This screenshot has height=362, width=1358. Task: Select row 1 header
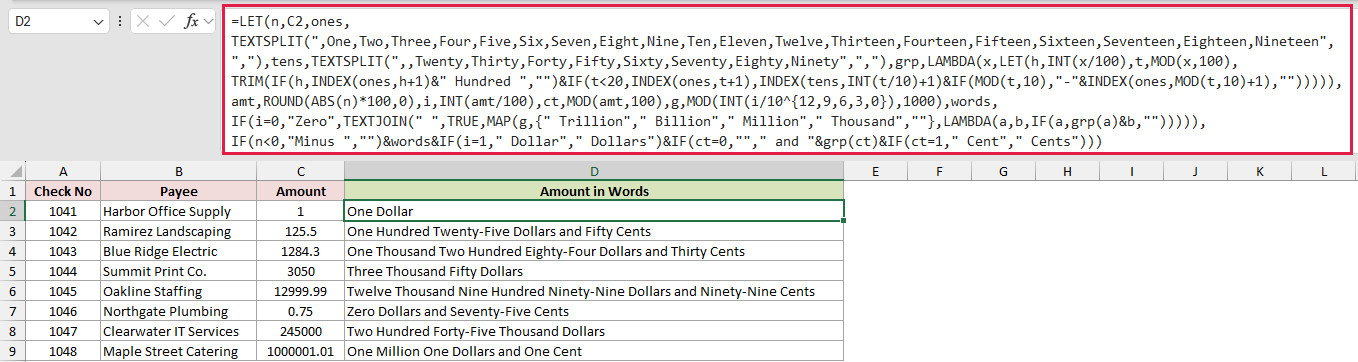tap(14, 191)
